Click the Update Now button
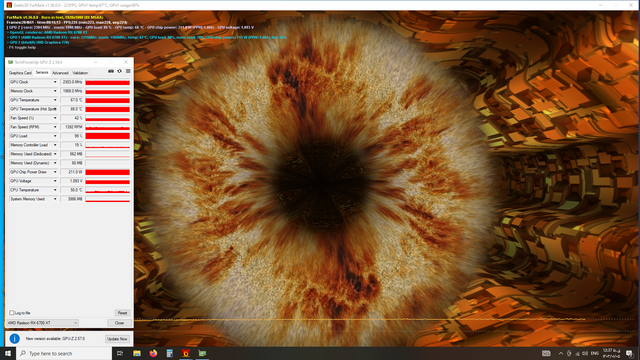The width and height of the screenshot is (640, 360). tap(117, 339)
